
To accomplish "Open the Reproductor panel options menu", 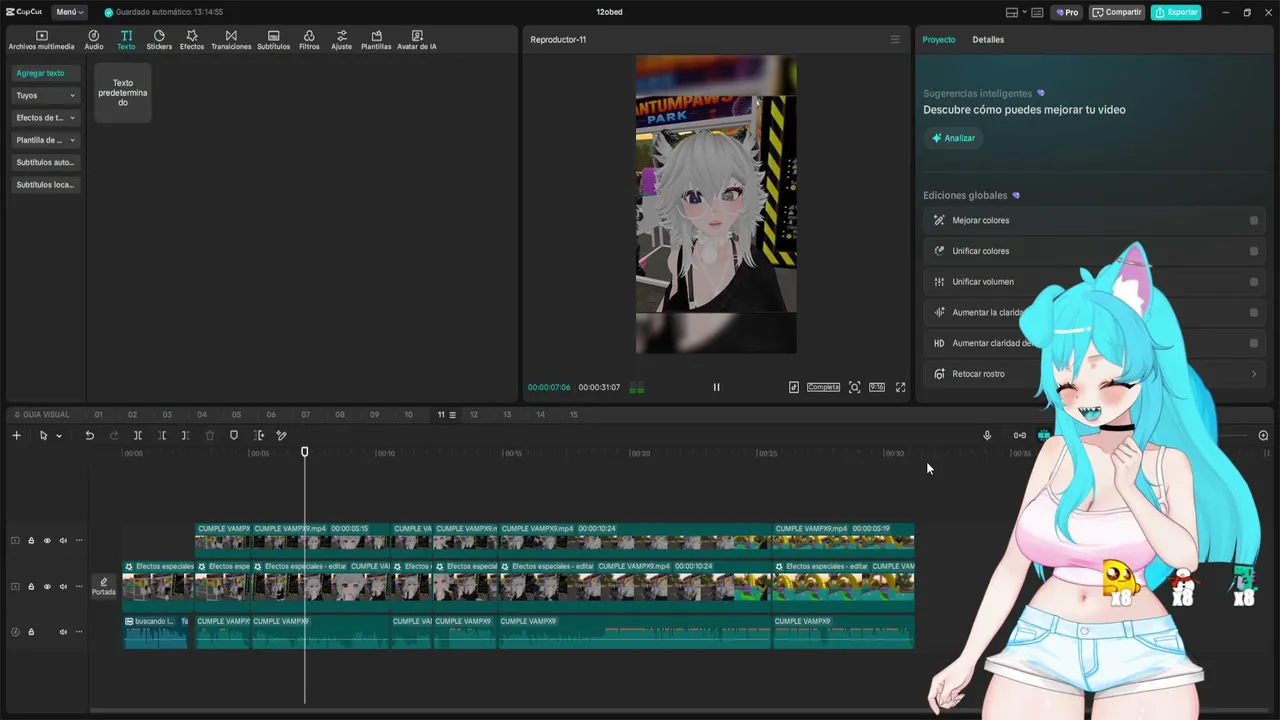I will (895, 40).
